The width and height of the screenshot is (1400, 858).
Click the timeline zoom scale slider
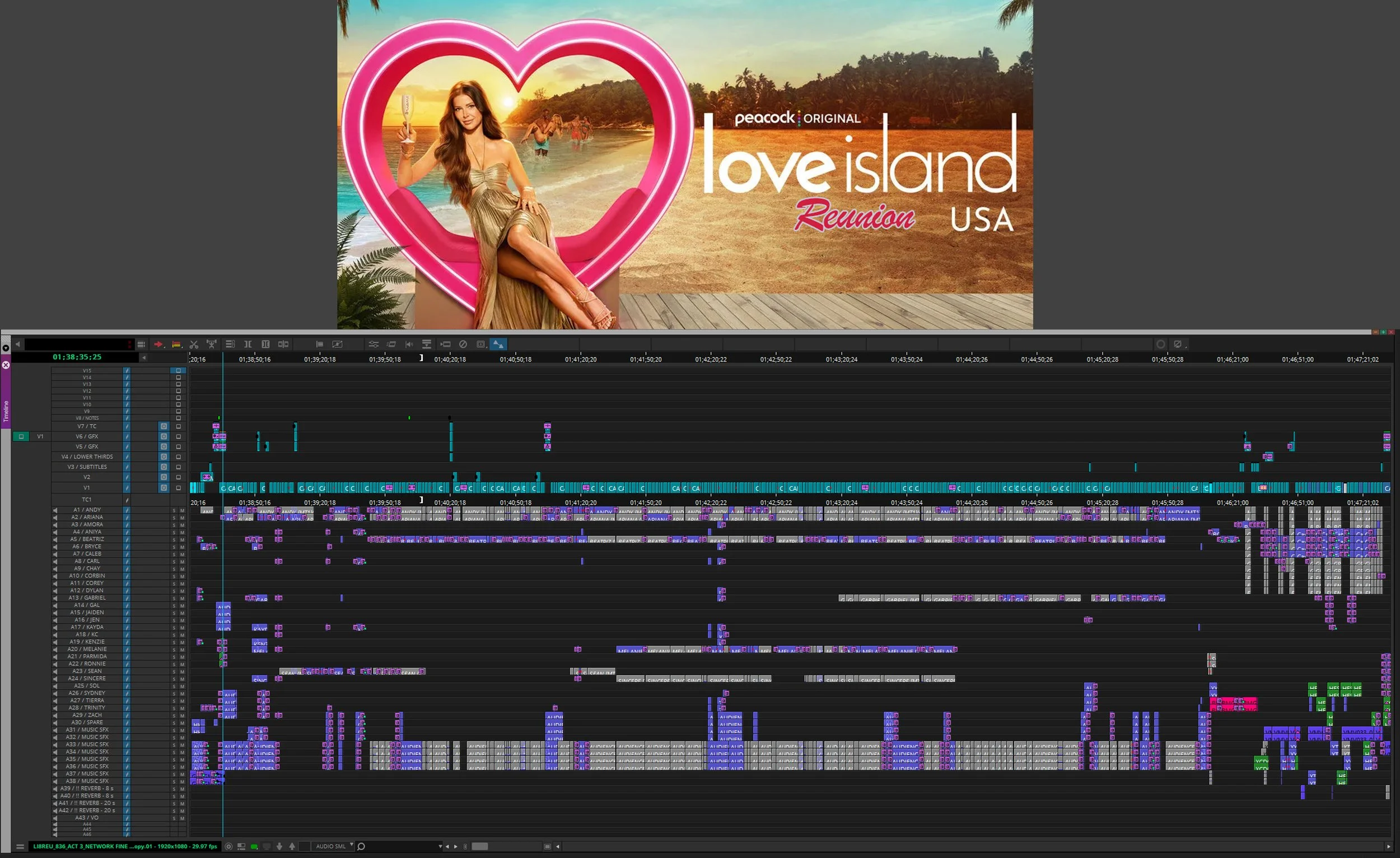point(480,847)
